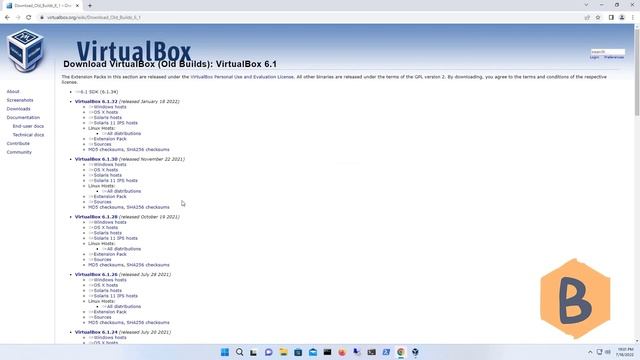Download VirtualBox 6.1.32 OS X hosts
Image resolution: width=640 pixels, height=360 pixels.
point(103,112)
